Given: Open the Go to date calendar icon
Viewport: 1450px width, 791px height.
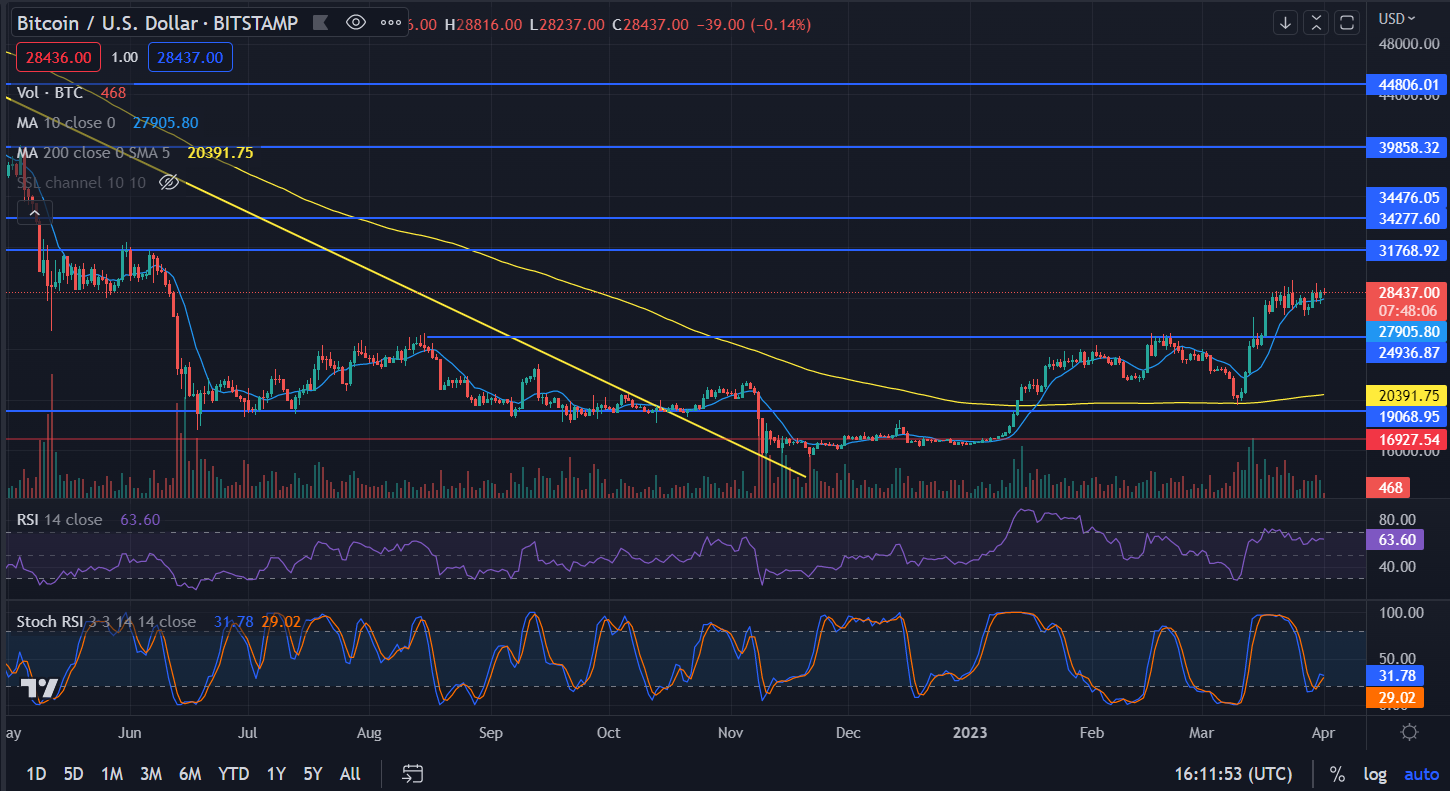Looking at the screenshot, I should tap(413, 773).
